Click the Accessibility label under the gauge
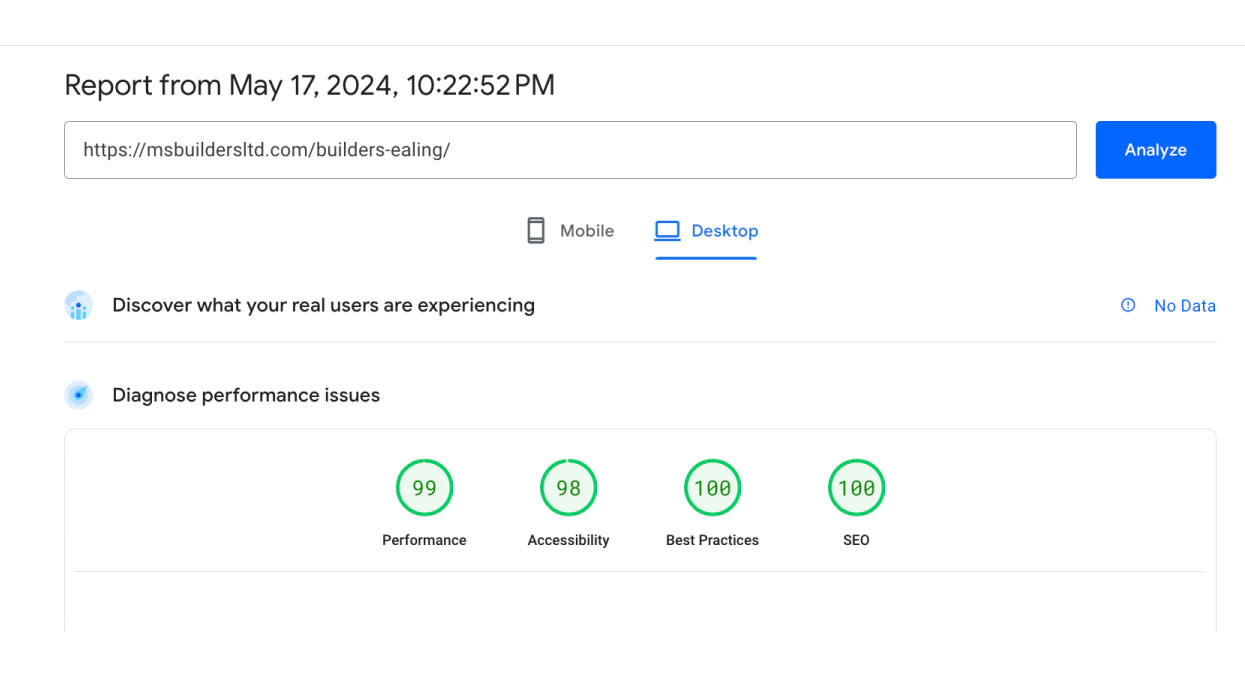 pos(568,540)
